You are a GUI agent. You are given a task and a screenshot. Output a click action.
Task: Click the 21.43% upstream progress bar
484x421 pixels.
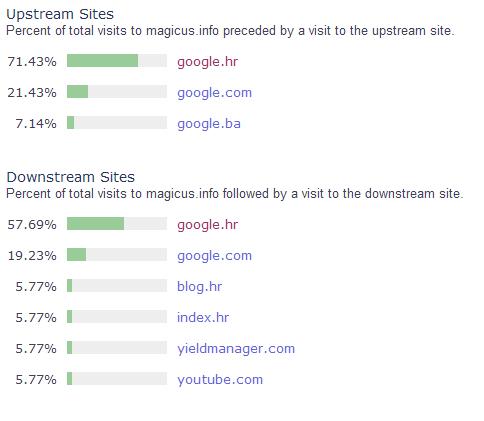tap(117, 92)
